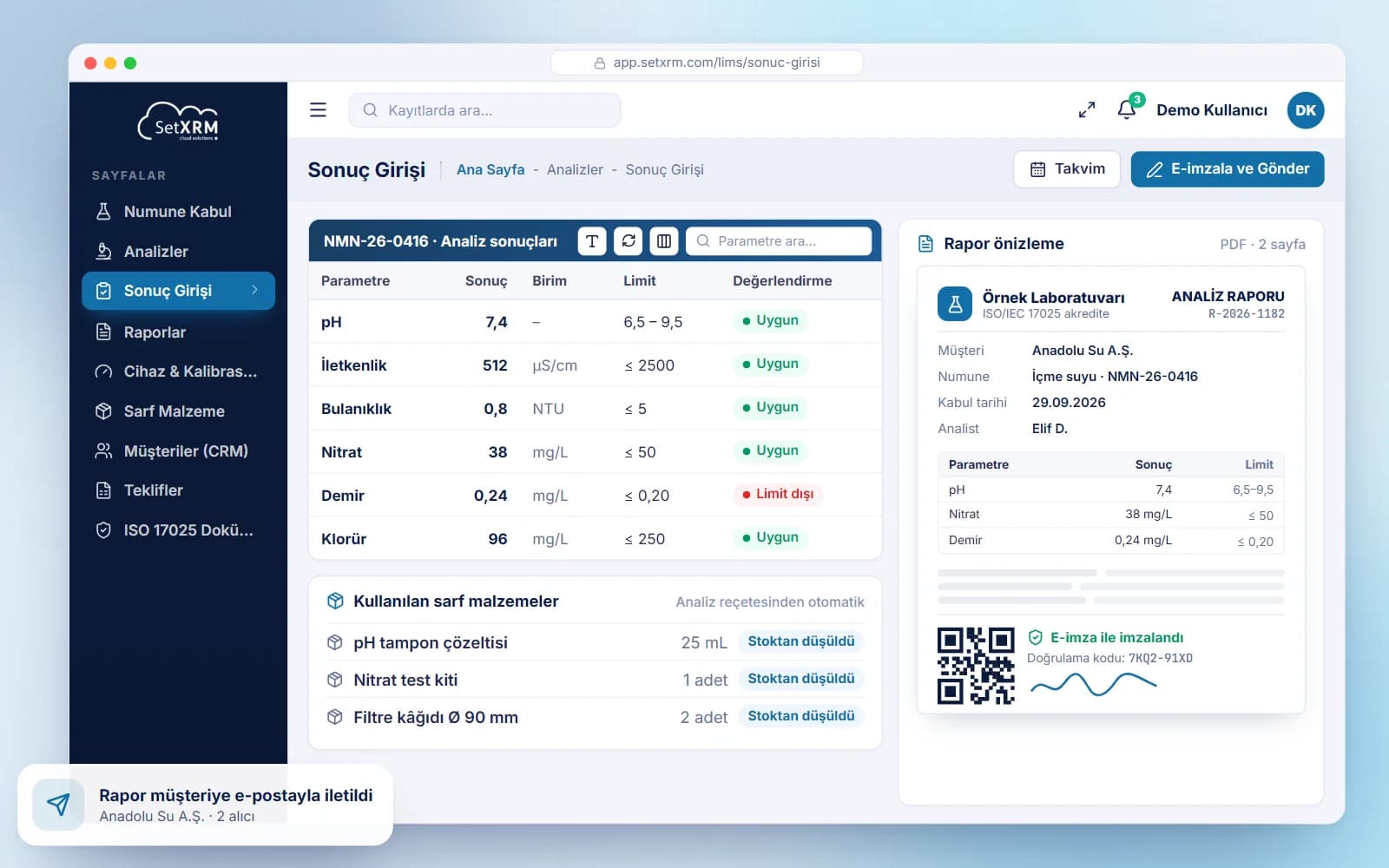Open Raporlar sidebar page

(178, 332)
